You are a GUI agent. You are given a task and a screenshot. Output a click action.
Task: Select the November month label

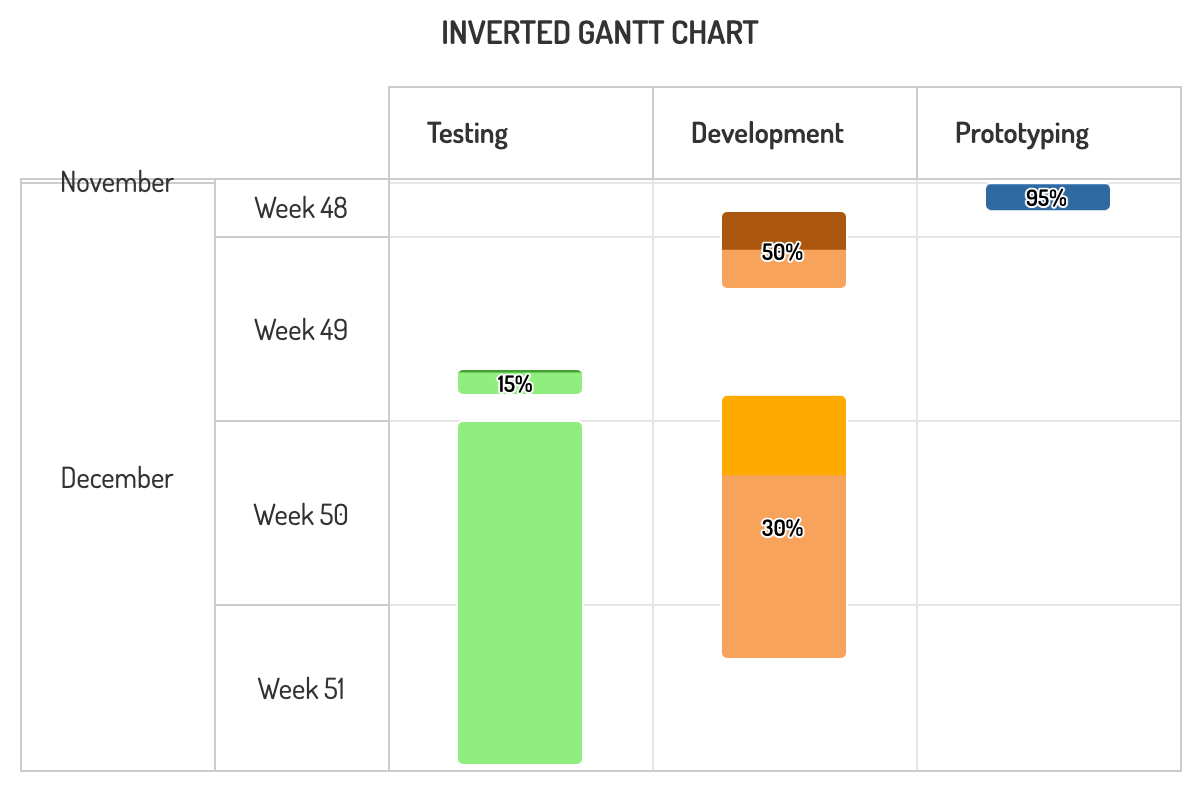pos(117,182)
